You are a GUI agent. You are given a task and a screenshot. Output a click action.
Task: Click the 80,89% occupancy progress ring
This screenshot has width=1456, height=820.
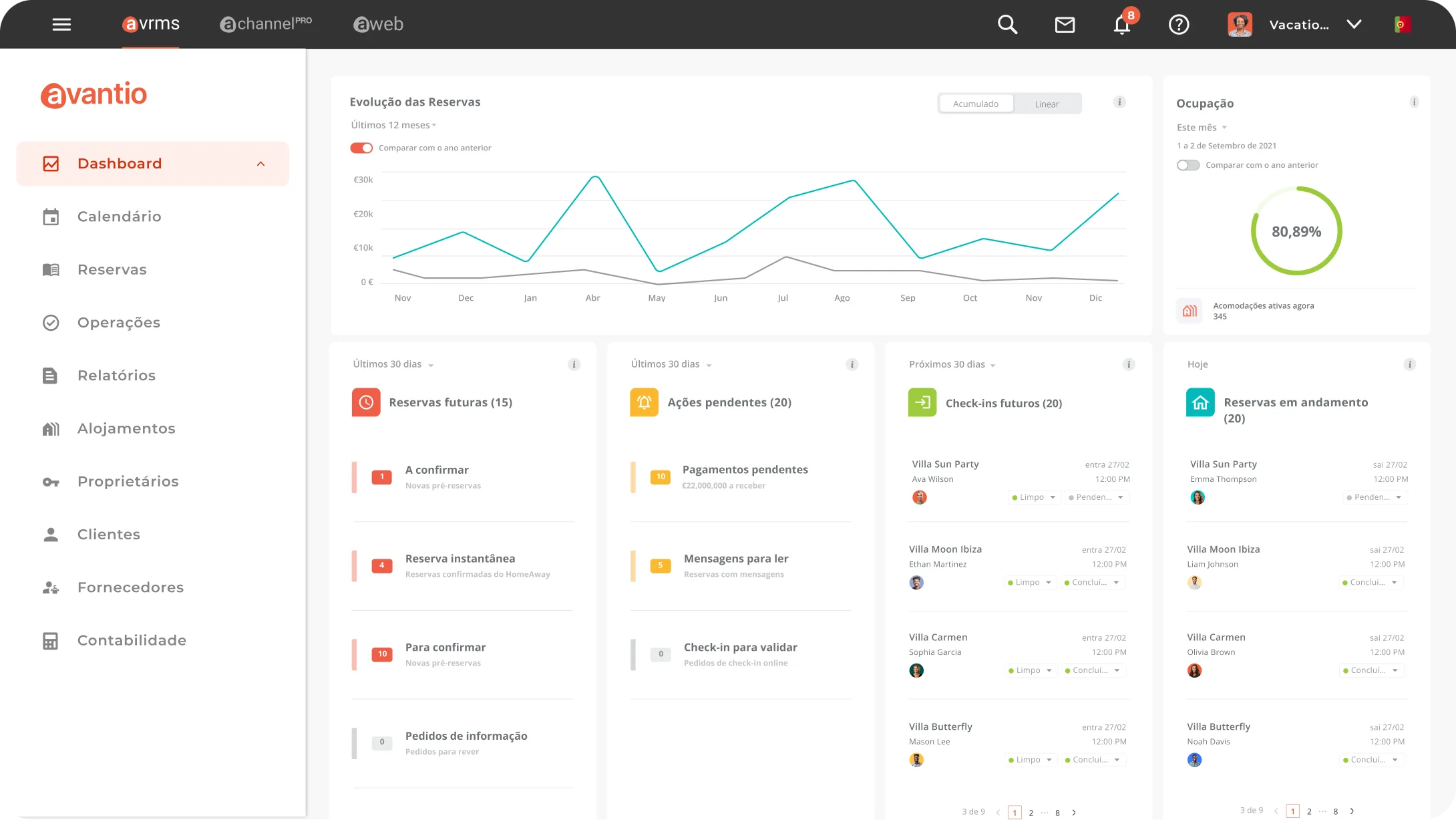(1296, 231)
